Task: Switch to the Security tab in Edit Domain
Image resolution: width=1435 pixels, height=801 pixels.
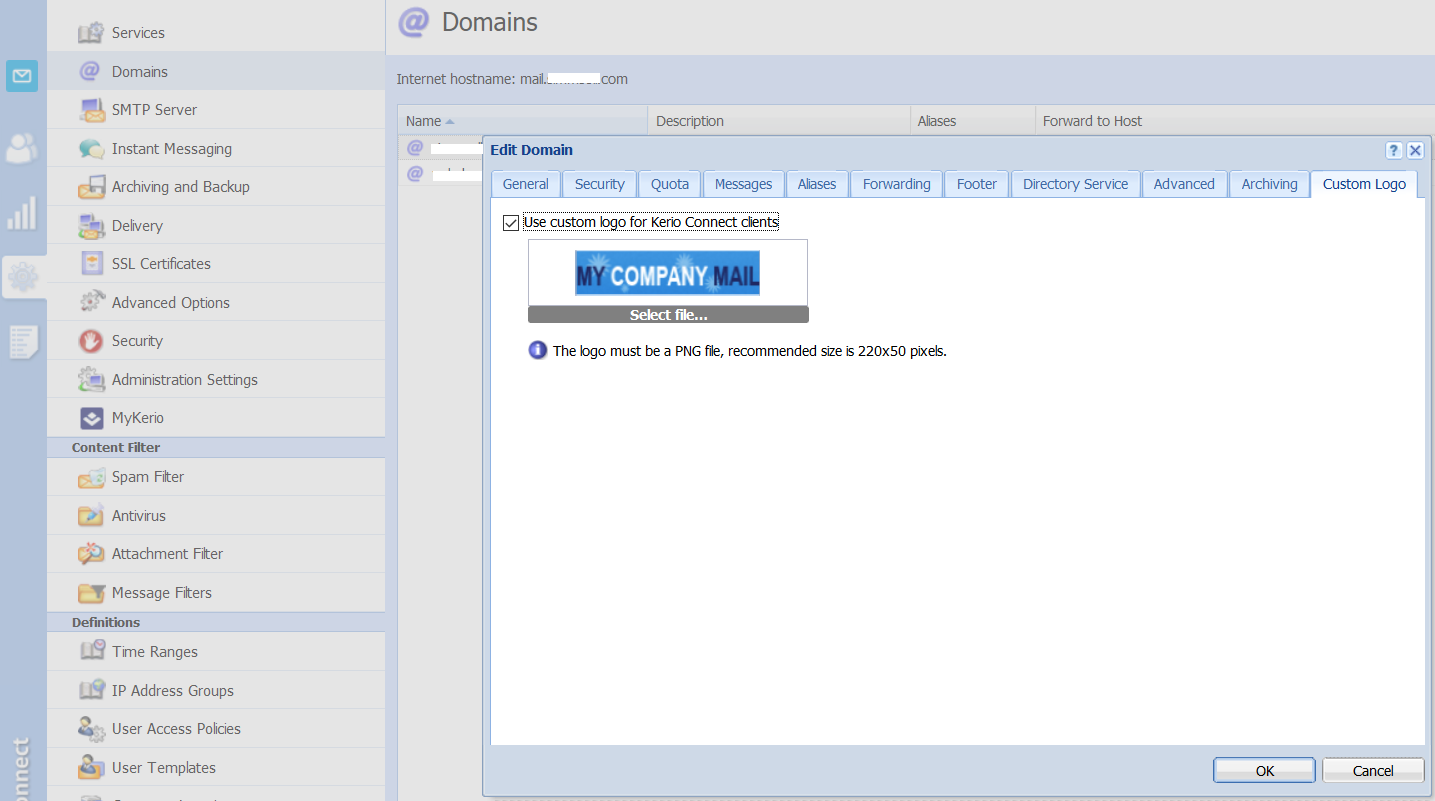Action: pyautogui.click(x=600, y=184)
